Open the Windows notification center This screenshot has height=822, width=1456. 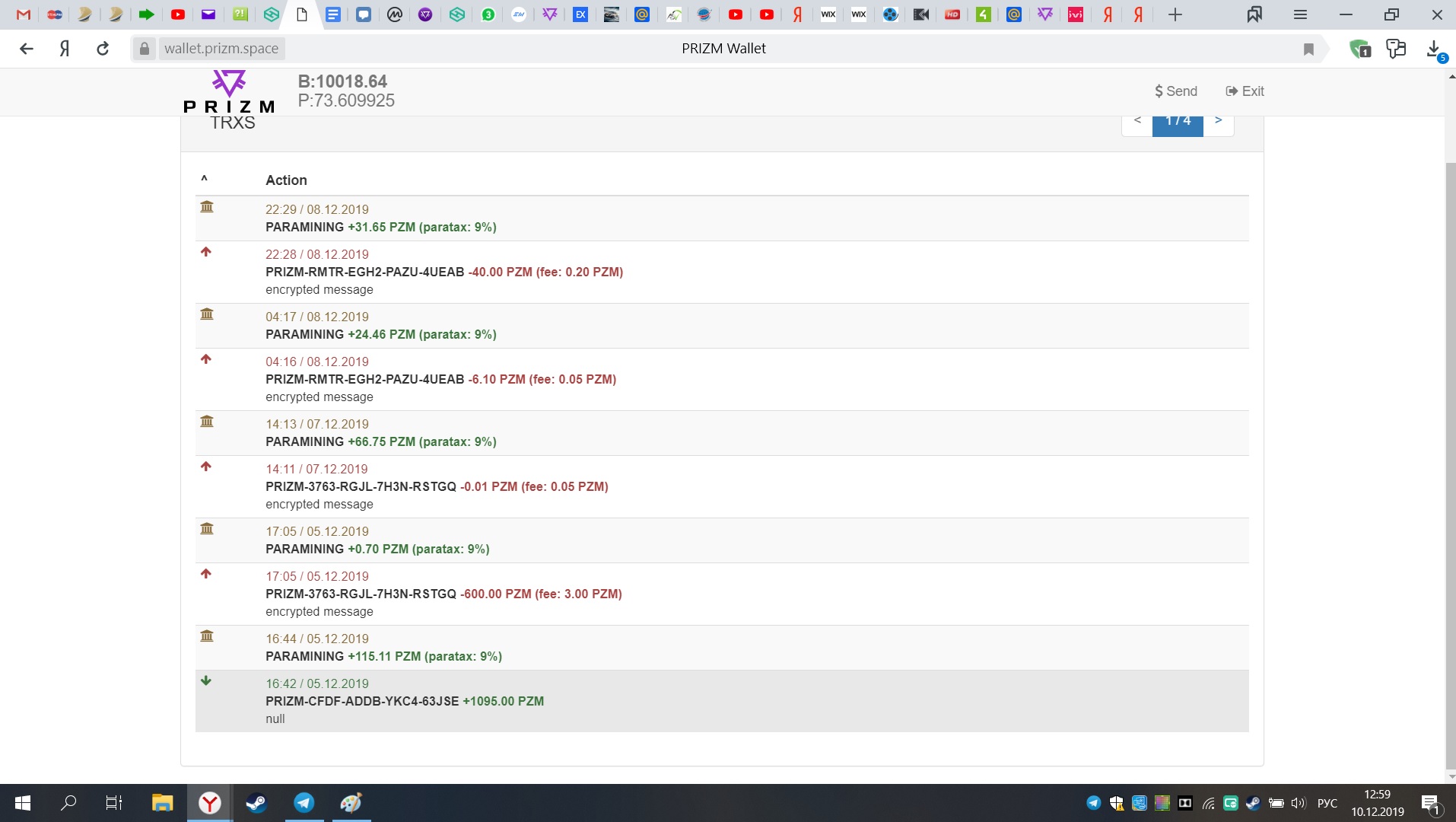pyautogui.click(x=1430, y=804)
